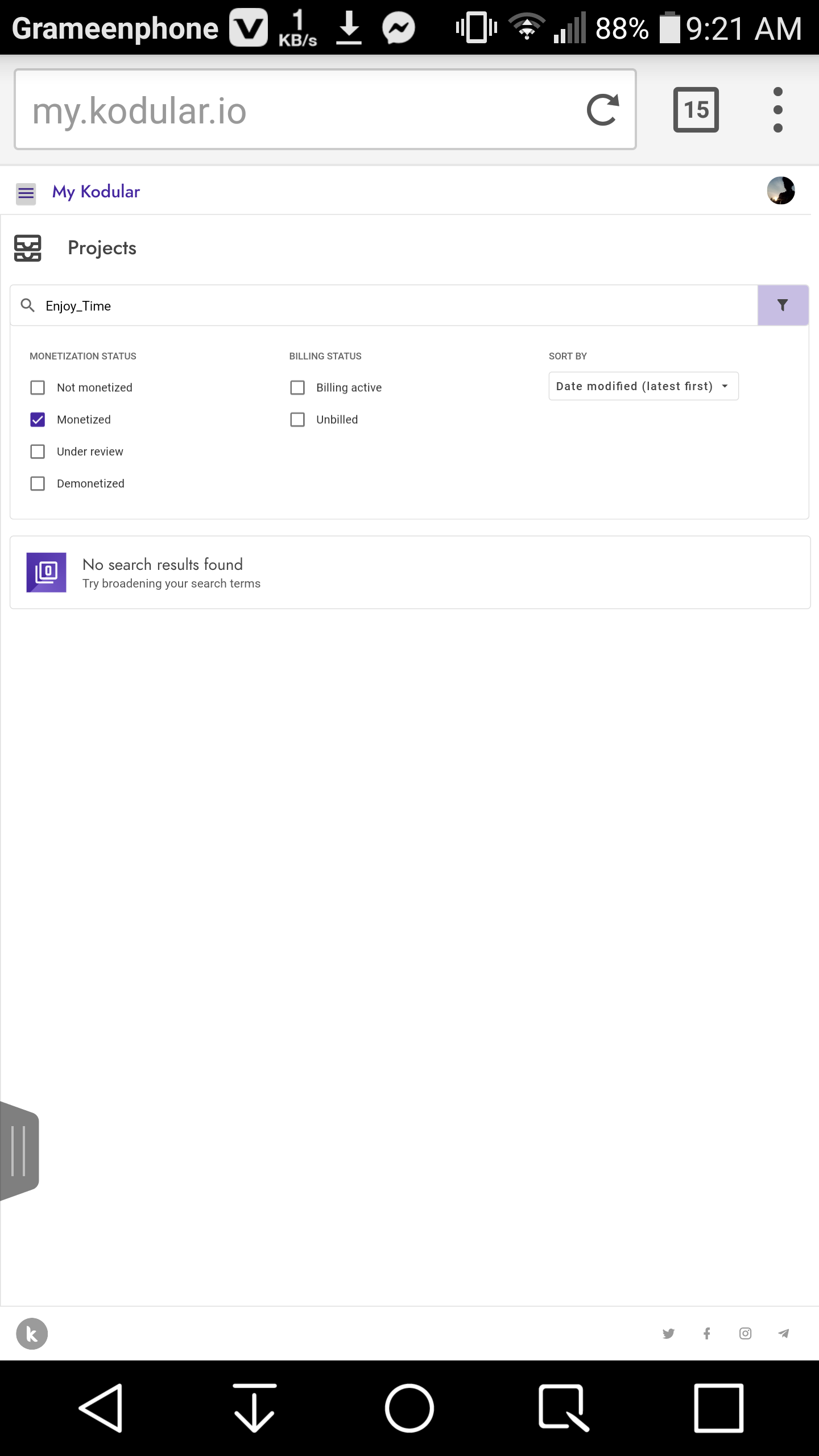Screen dimensions: 819x1456
Task: Click the no-results projects icon
Action: pyautogui.click(x=46, y=572)
